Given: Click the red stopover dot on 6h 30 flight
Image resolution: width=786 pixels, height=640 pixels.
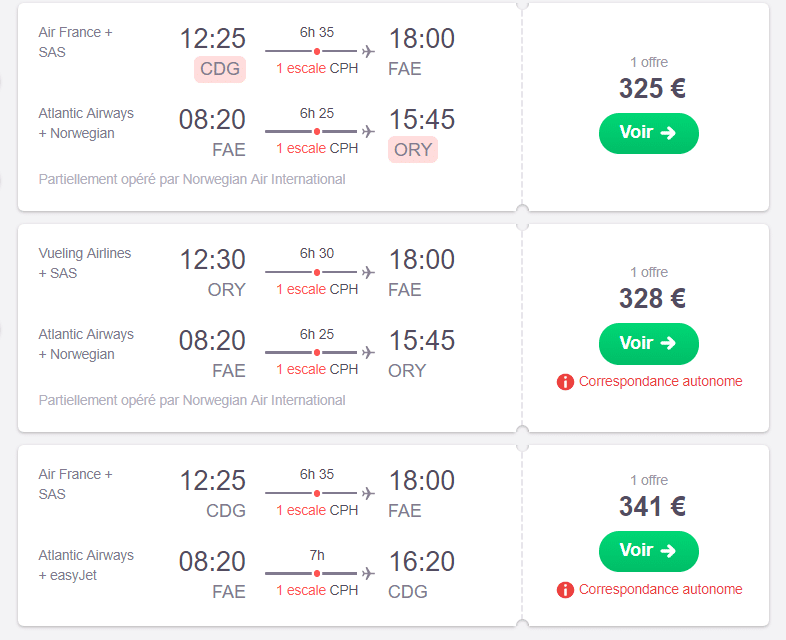Looking at the screenshot, I should [x=317, y=272].
